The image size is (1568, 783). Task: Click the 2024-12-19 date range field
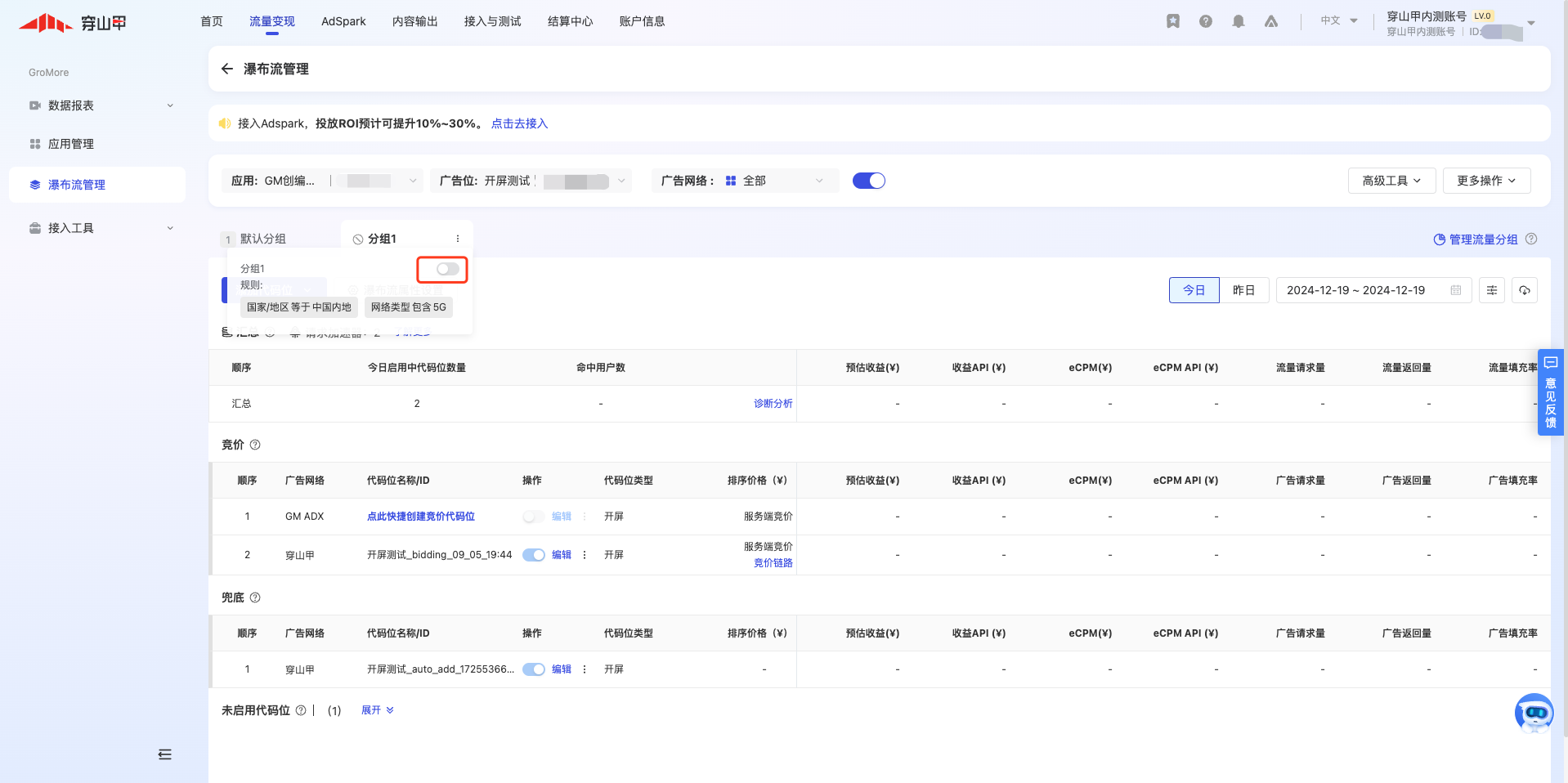pos(1374,290)
